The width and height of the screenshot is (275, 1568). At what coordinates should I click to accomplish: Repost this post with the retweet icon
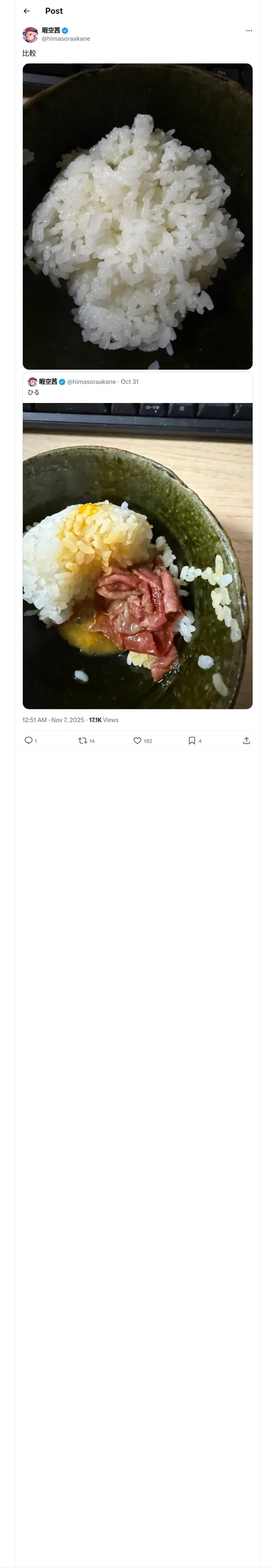coord(82,740)
